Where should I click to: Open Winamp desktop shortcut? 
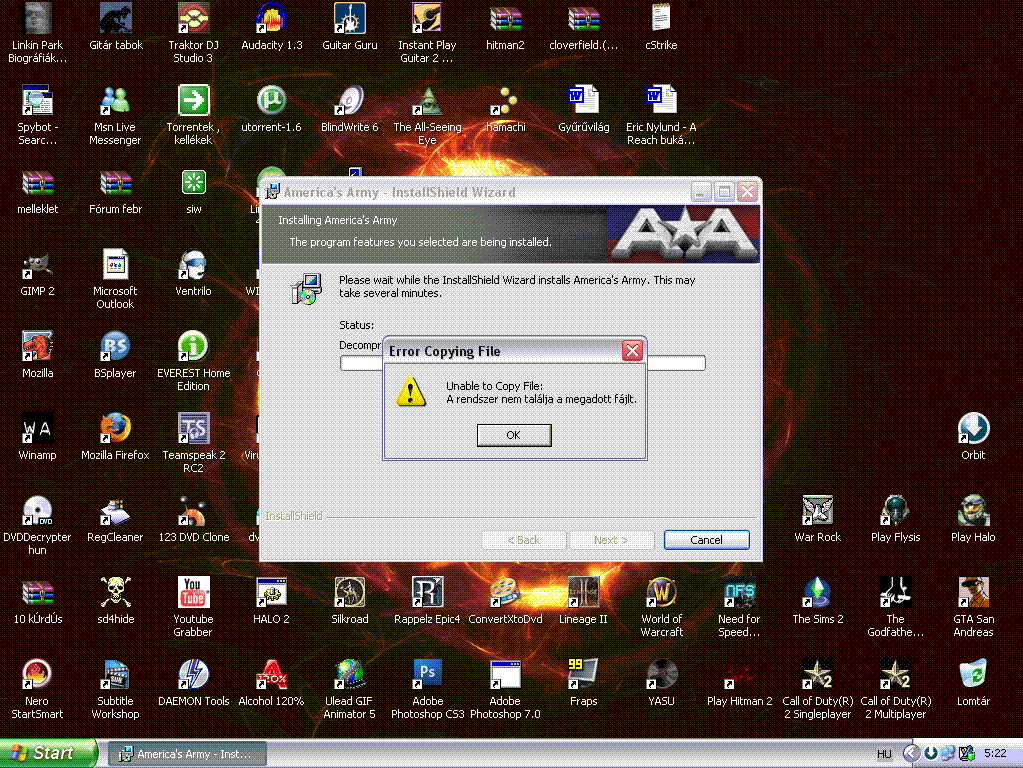pyautogui.click(x=37, y=429)
